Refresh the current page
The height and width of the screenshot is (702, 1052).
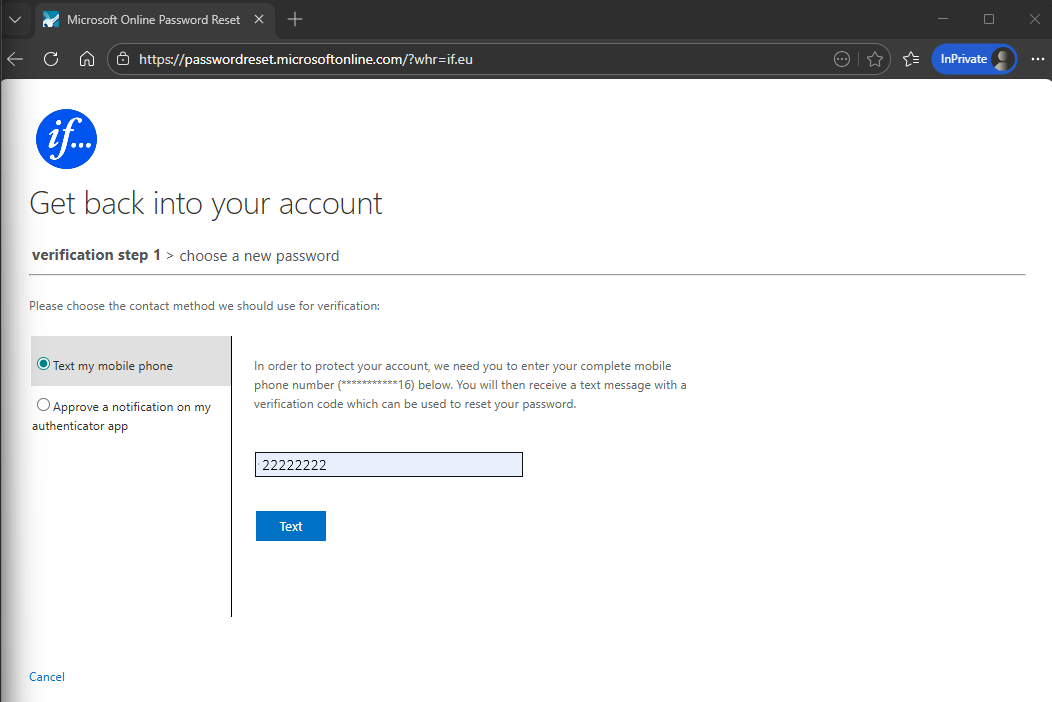(x=51, y=59)
